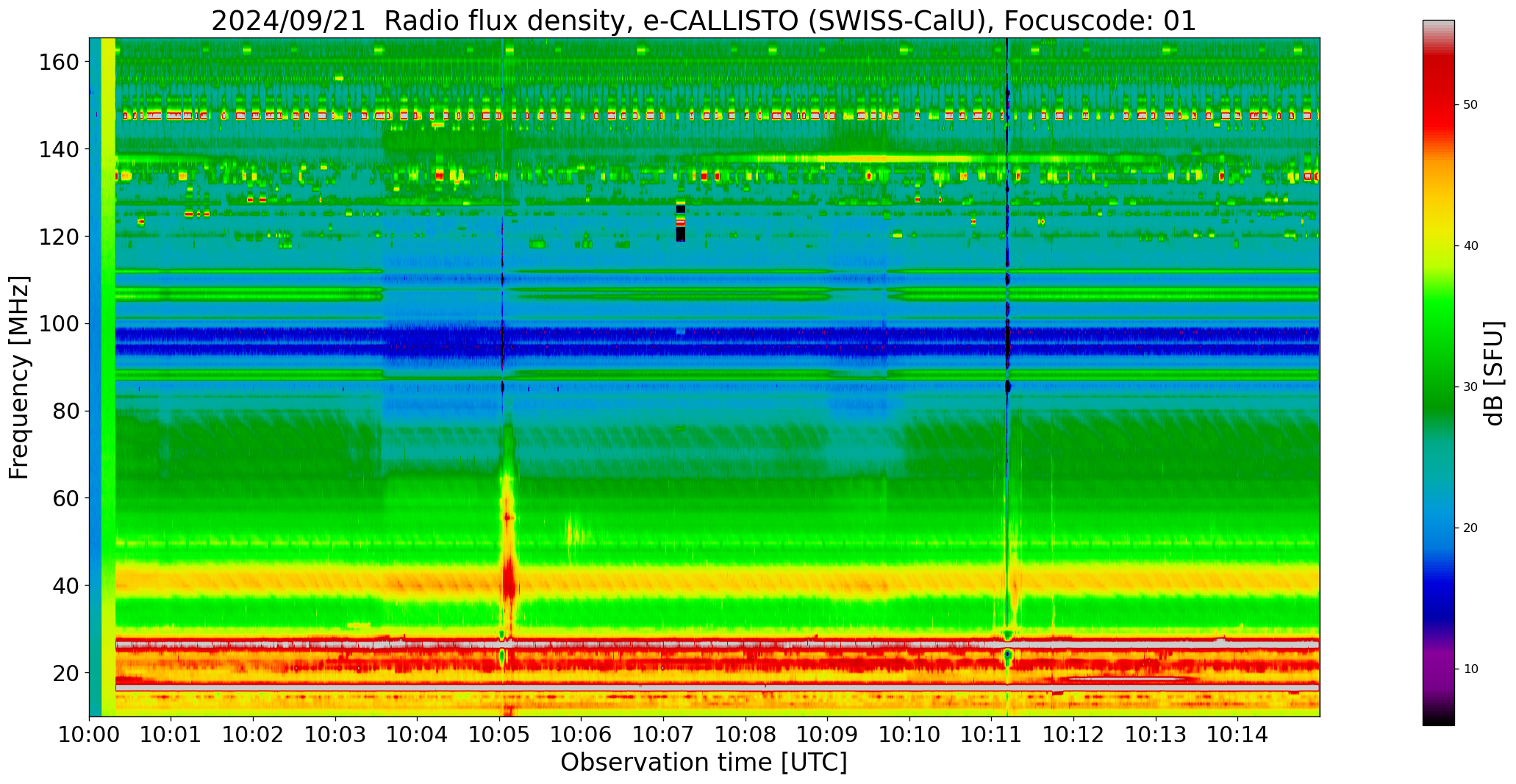Viewport: 1516px width, 784px height.
Task: Click the 40 frequency tick label
Action: pos(65,585)
